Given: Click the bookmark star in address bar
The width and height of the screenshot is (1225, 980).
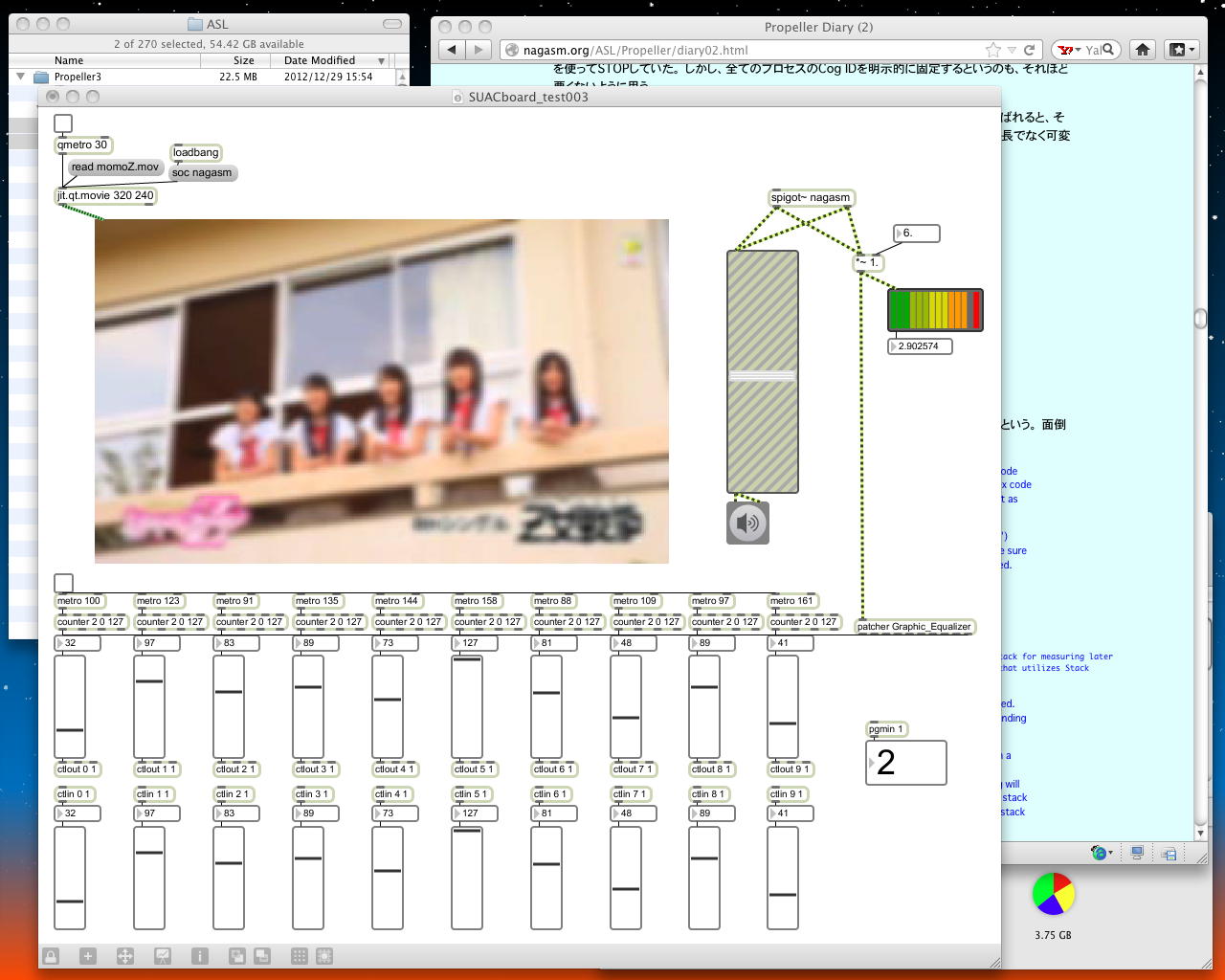Looking at the screenshot, I should tap(993, 50).
